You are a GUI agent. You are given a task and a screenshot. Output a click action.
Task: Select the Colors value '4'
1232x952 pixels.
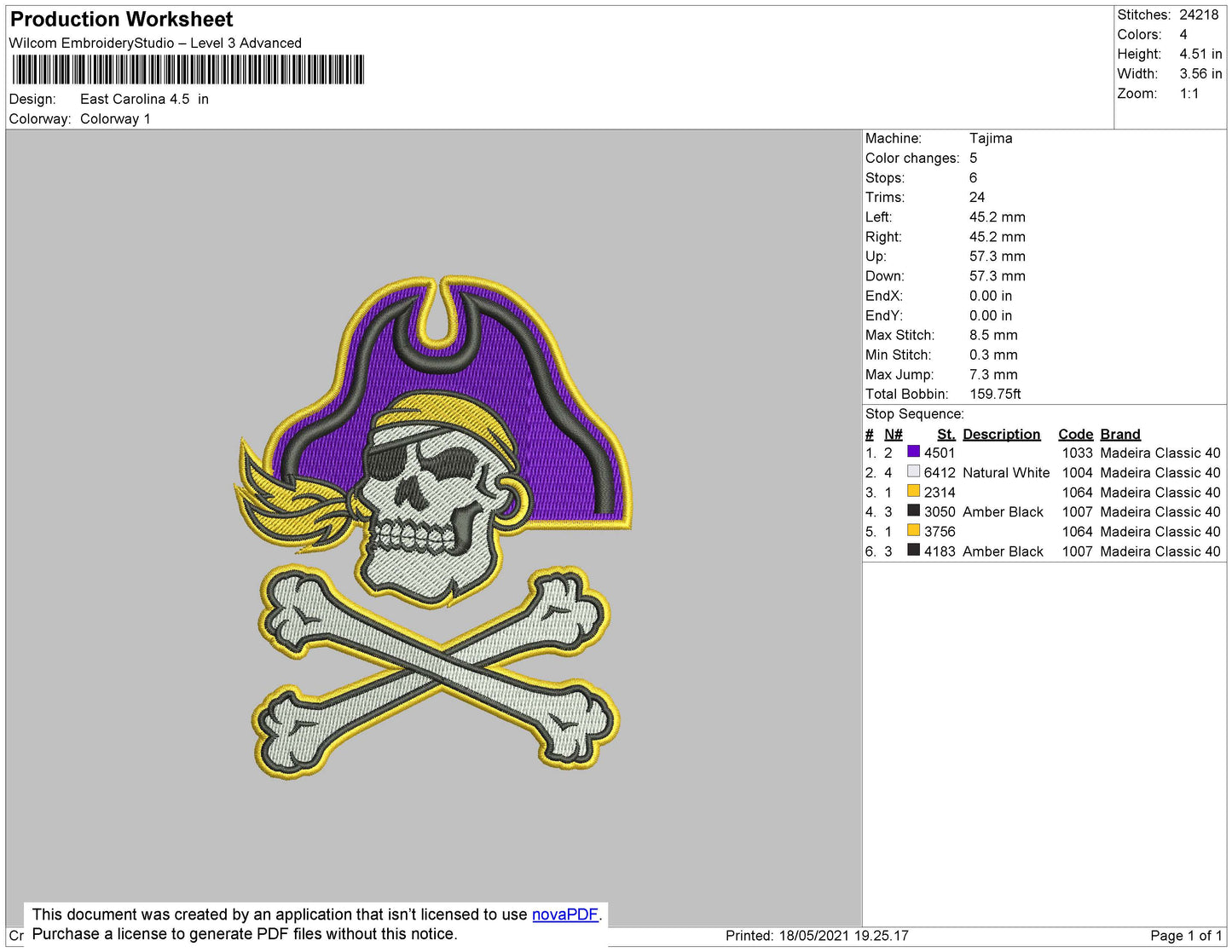tap(1183, 35)
